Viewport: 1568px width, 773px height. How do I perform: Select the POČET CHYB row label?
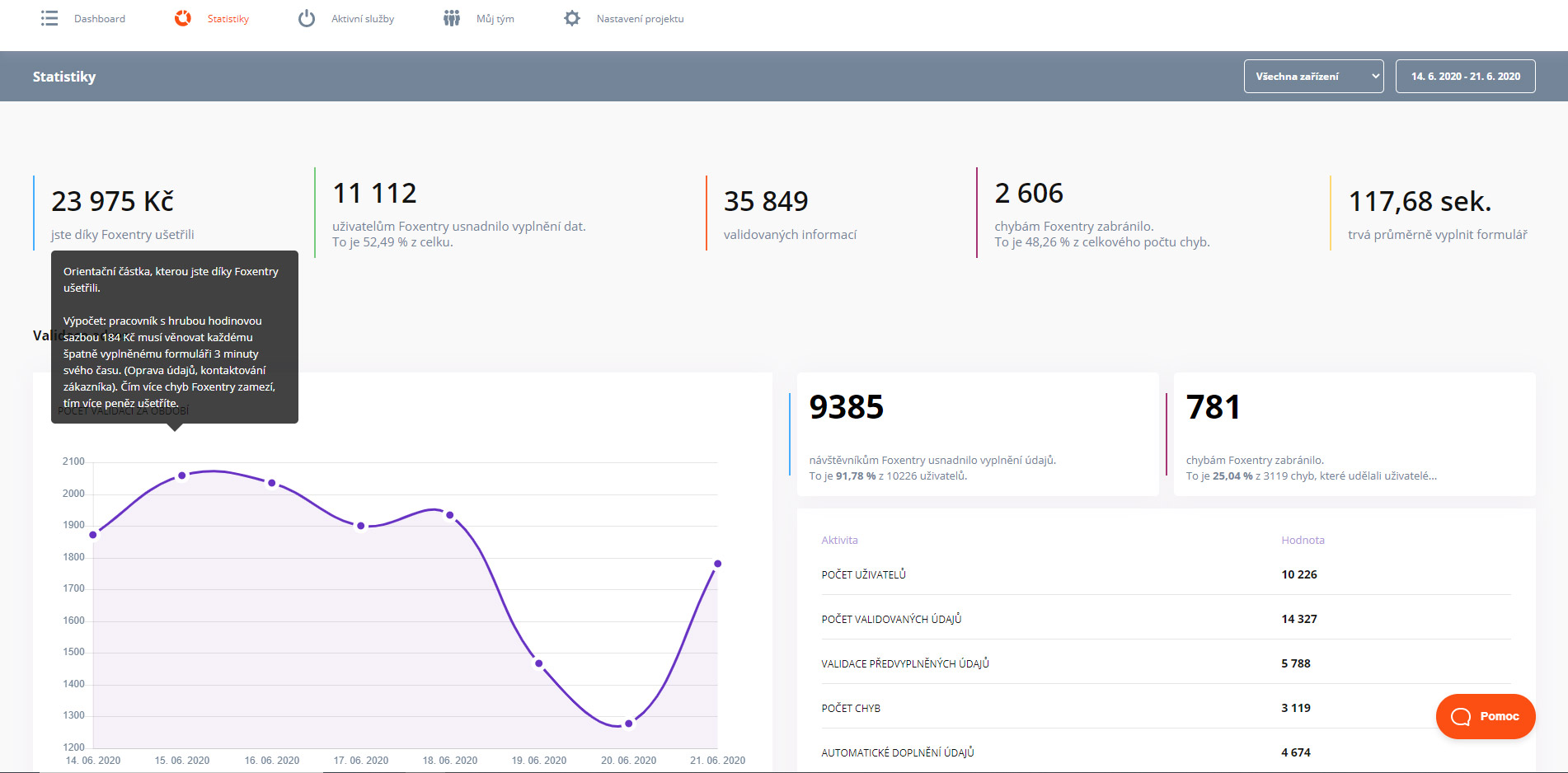pyautogui.click(x=851, y=709)
